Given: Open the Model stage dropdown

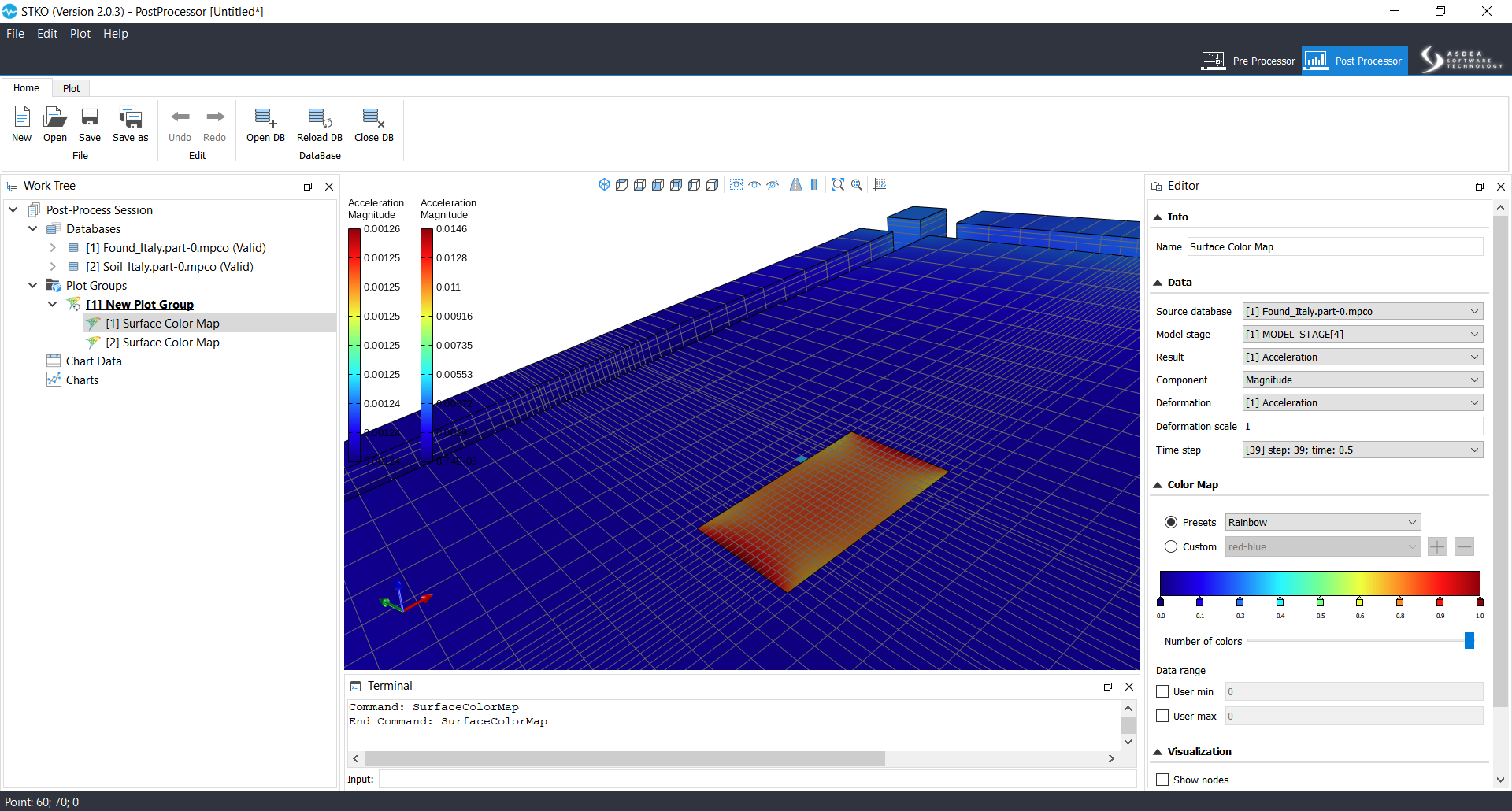Looking at the screenshot, I should (1363, 334).
